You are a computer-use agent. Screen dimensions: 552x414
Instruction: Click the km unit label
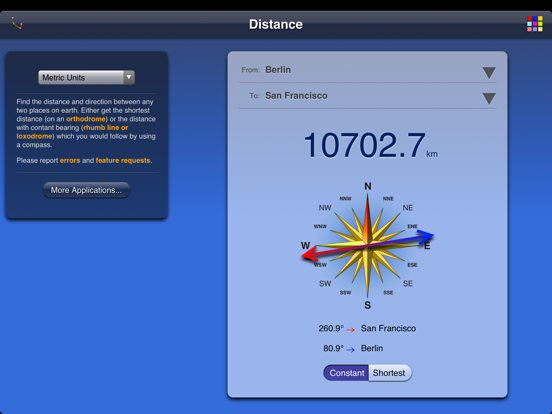point(432,154)
